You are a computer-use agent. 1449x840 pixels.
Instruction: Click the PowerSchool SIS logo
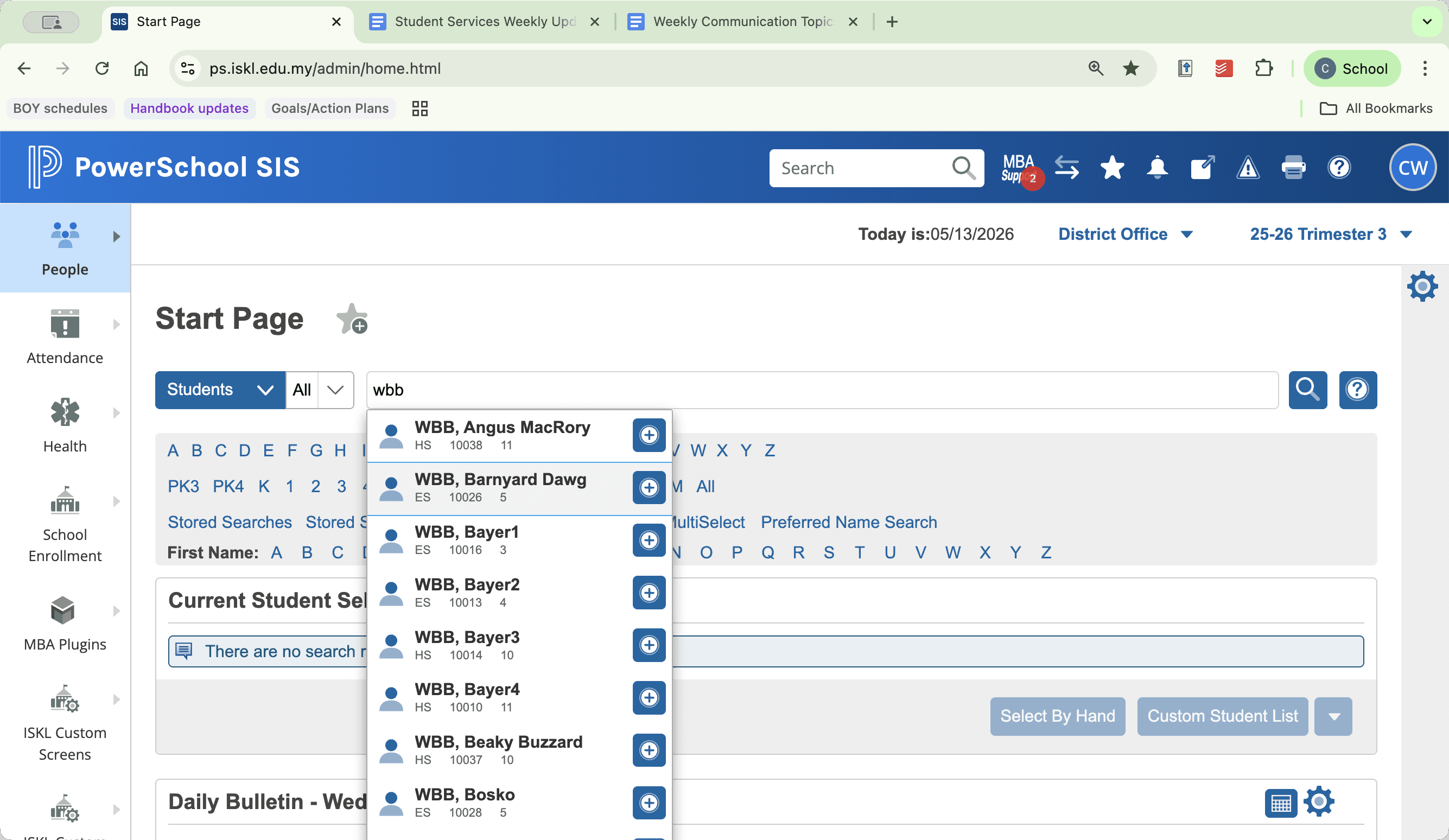coord(164,167)
